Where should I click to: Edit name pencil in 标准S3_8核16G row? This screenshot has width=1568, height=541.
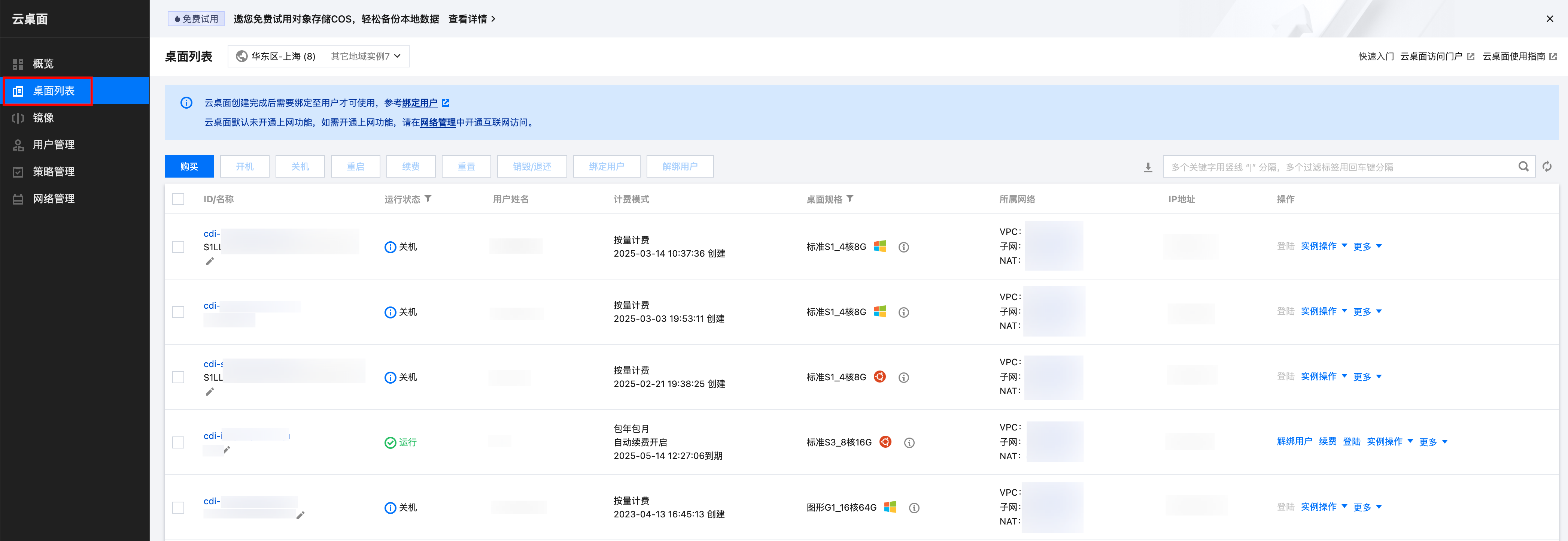click(227, 450)
